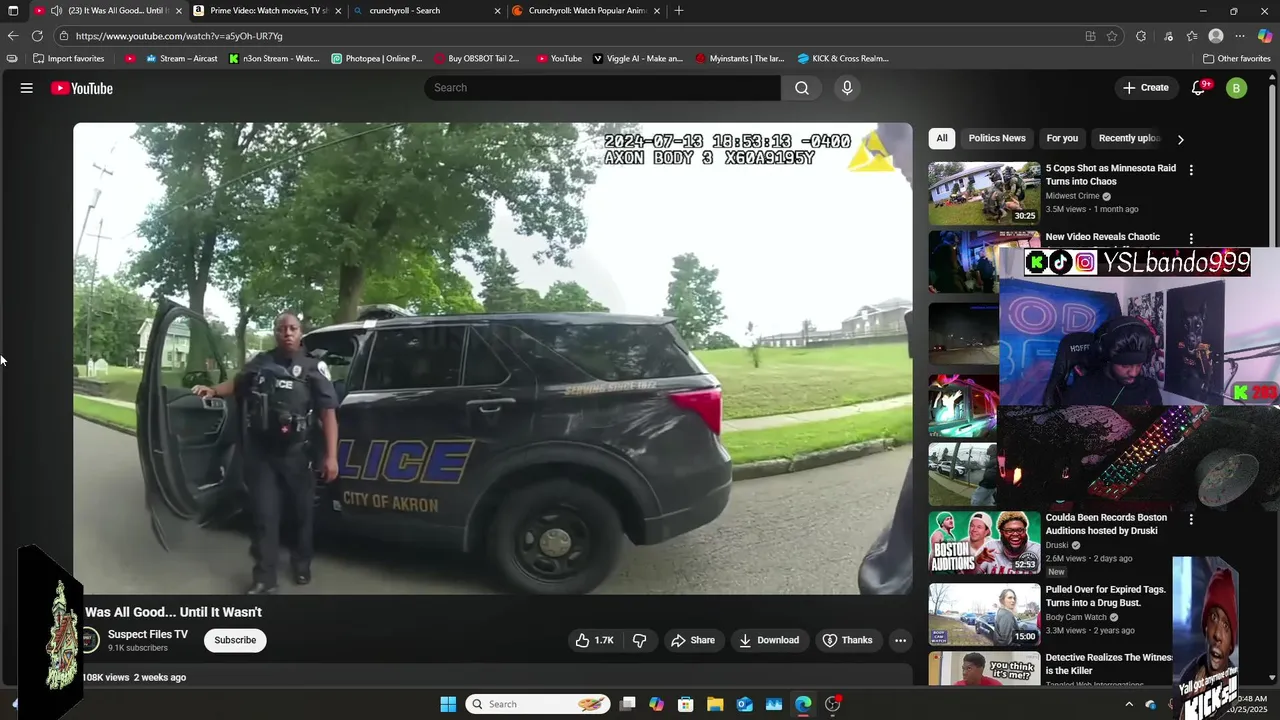Open options for "5 Cops Shot" video
1280x720 pixels.
click(1191, 170)
